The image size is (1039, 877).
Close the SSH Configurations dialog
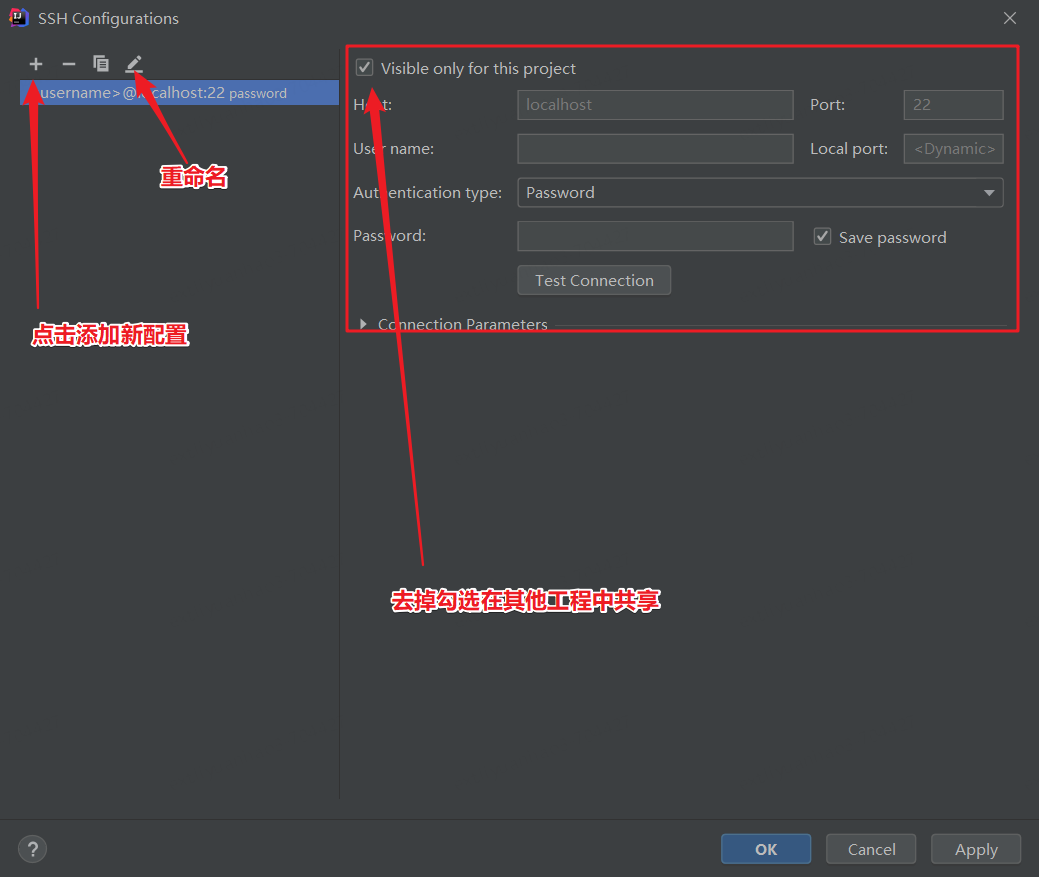click(x=1010, y=18)
